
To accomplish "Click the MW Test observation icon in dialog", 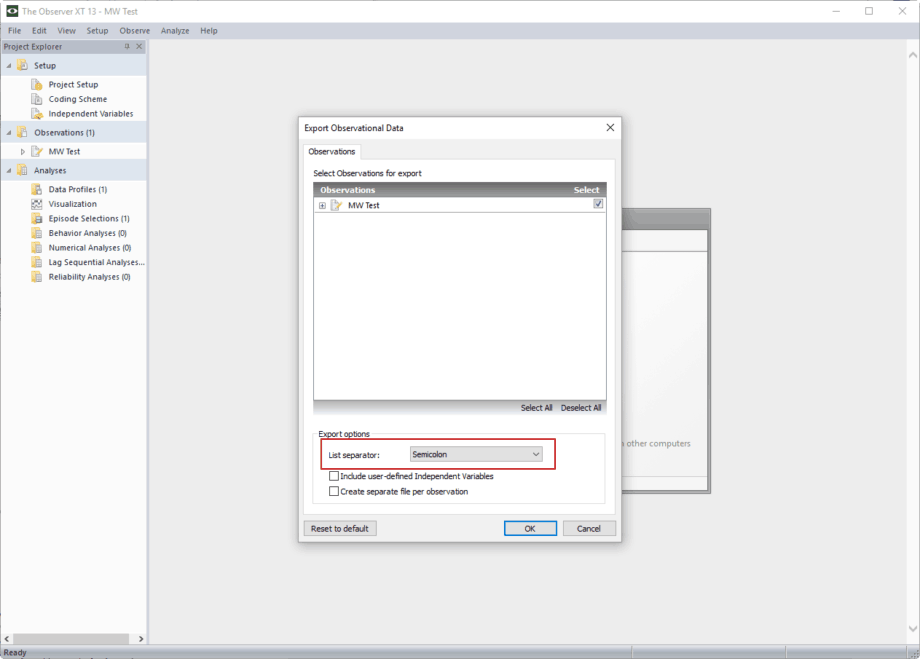I will click(337, 205).
